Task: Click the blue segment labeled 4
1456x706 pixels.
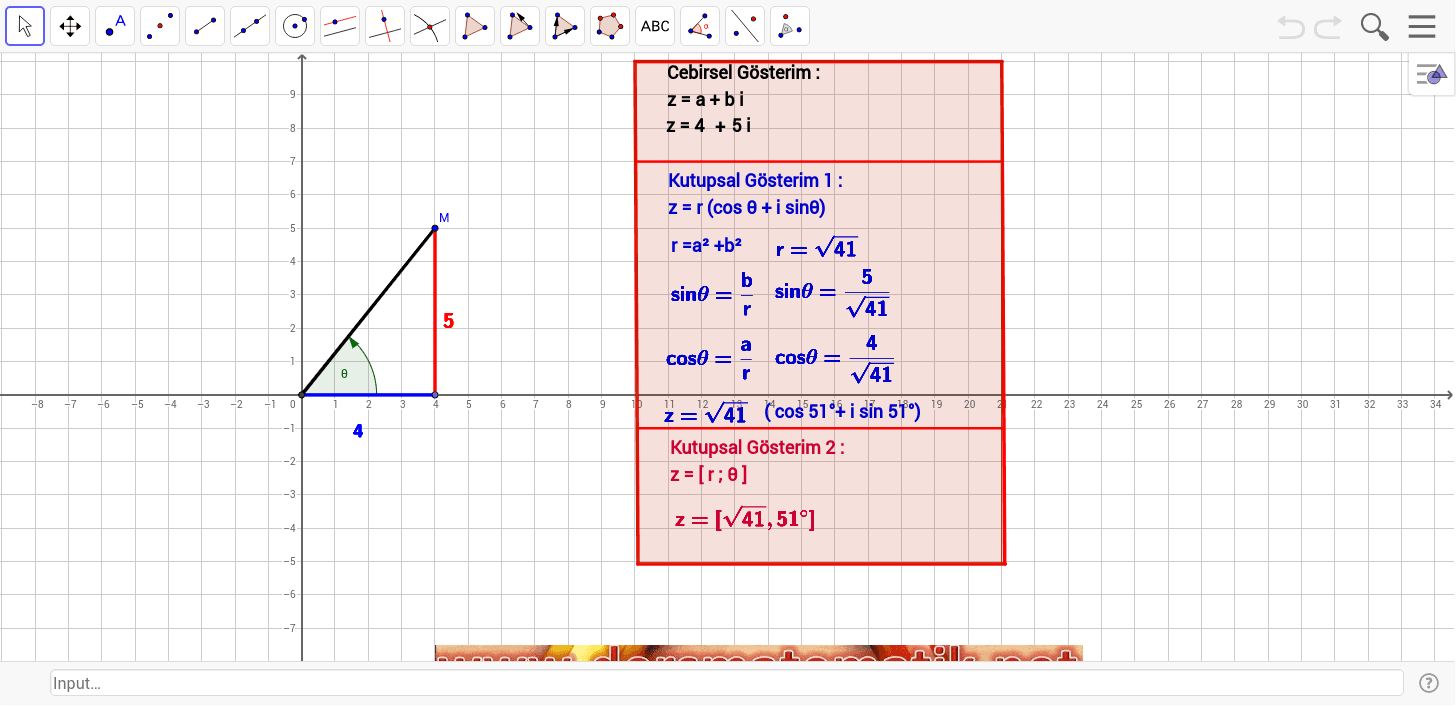Action: (368, 395)
